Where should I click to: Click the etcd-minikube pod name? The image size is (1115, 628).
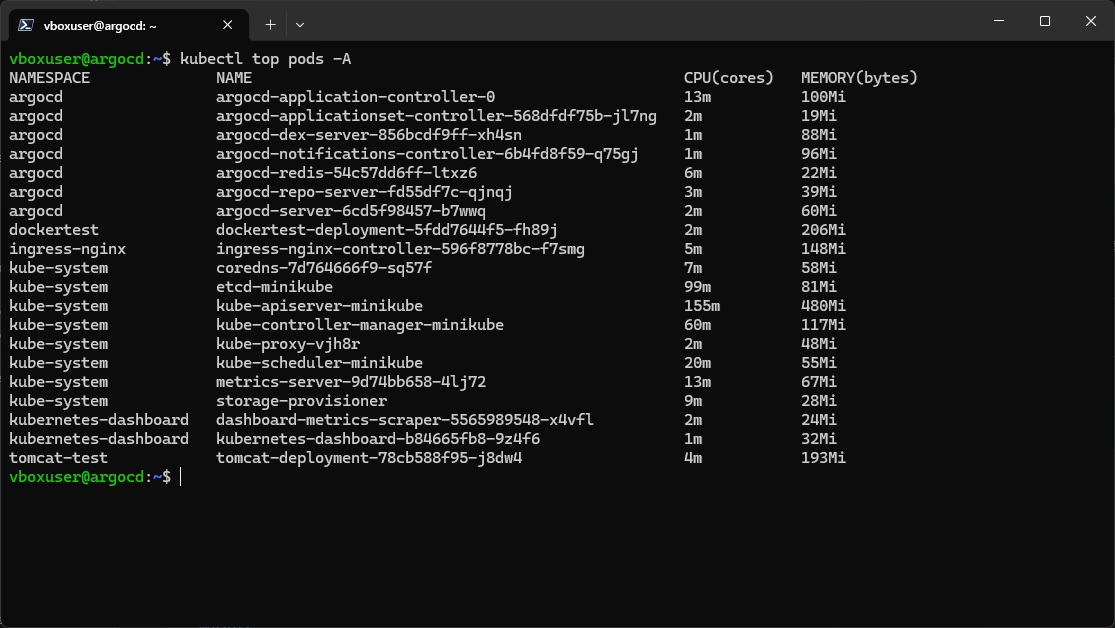[x=274, y=287]
